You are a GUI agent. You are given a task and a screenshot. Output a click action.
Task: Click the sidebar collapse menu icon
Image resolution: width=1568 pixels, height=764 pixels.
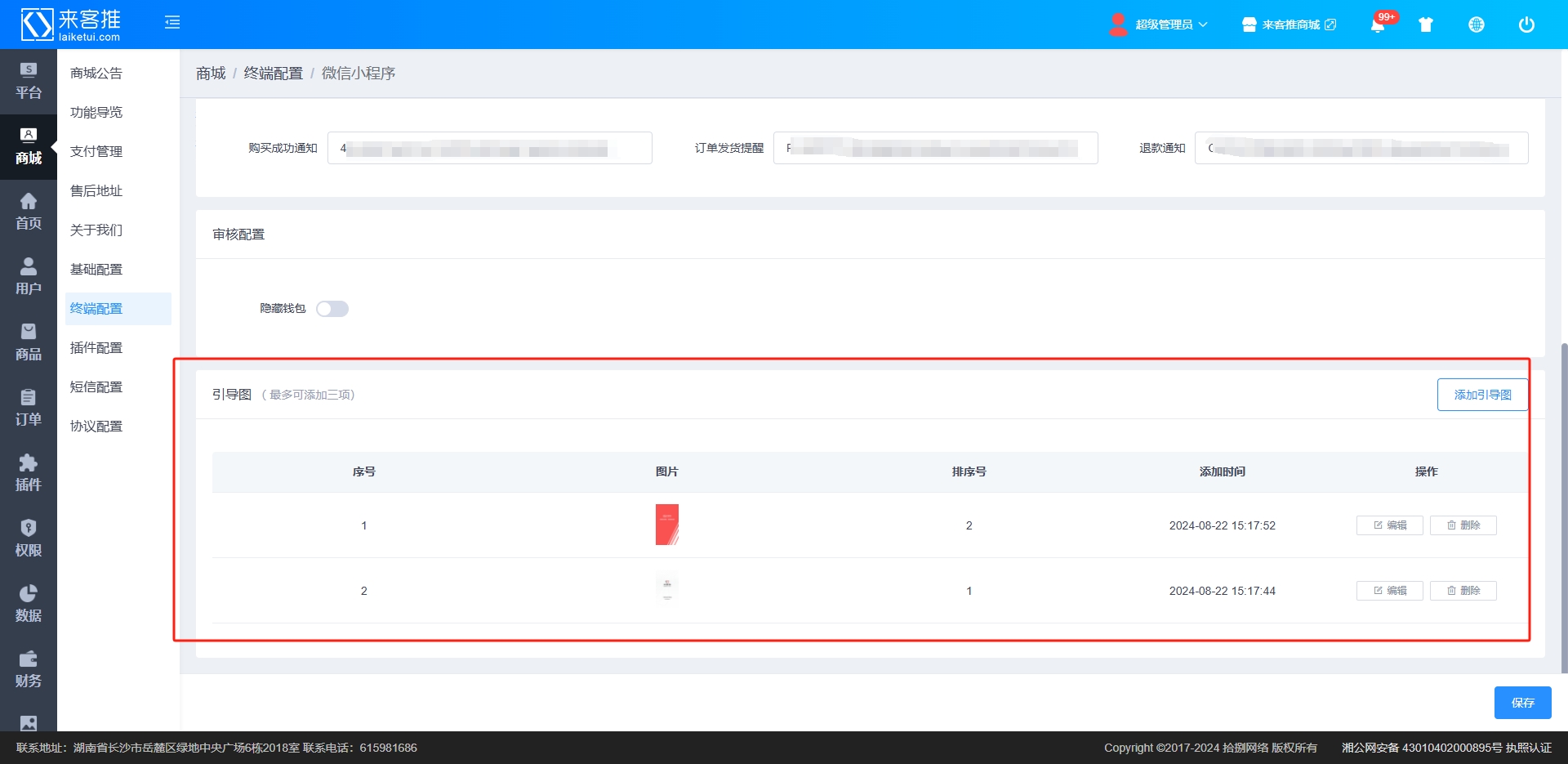172,23
